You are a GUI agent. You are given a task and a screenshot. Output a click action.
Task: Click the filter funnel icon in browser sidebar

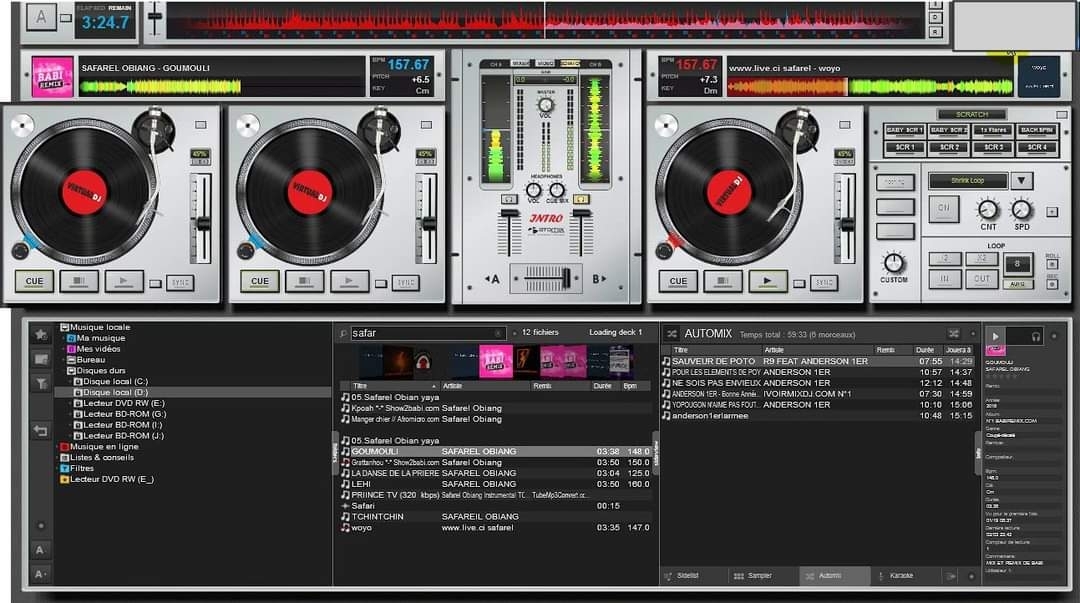(x=41, y=383)
